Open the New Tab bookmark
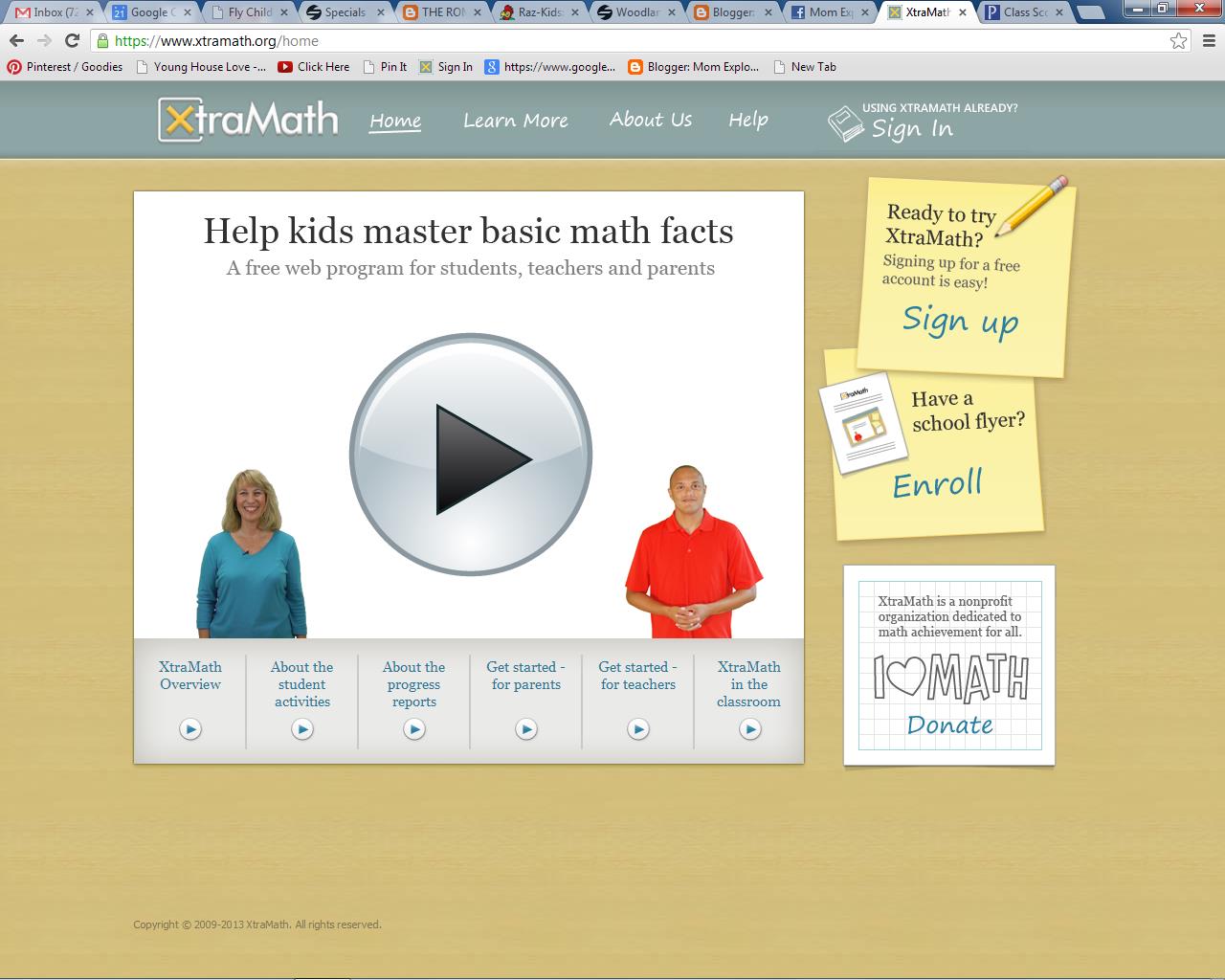 (x=805, y=67)
